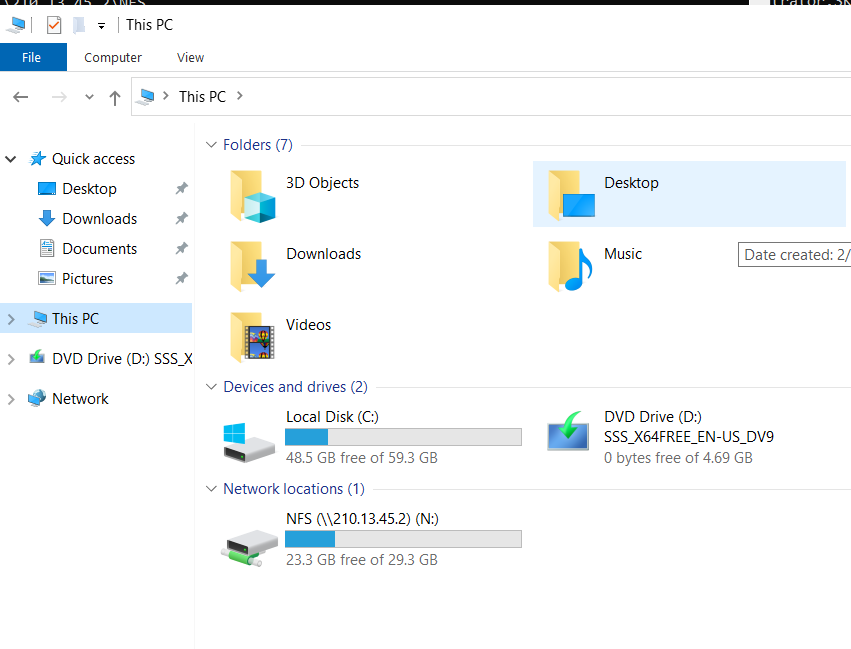Select the Local Disk (C:) drive icon

coord(249,442)
